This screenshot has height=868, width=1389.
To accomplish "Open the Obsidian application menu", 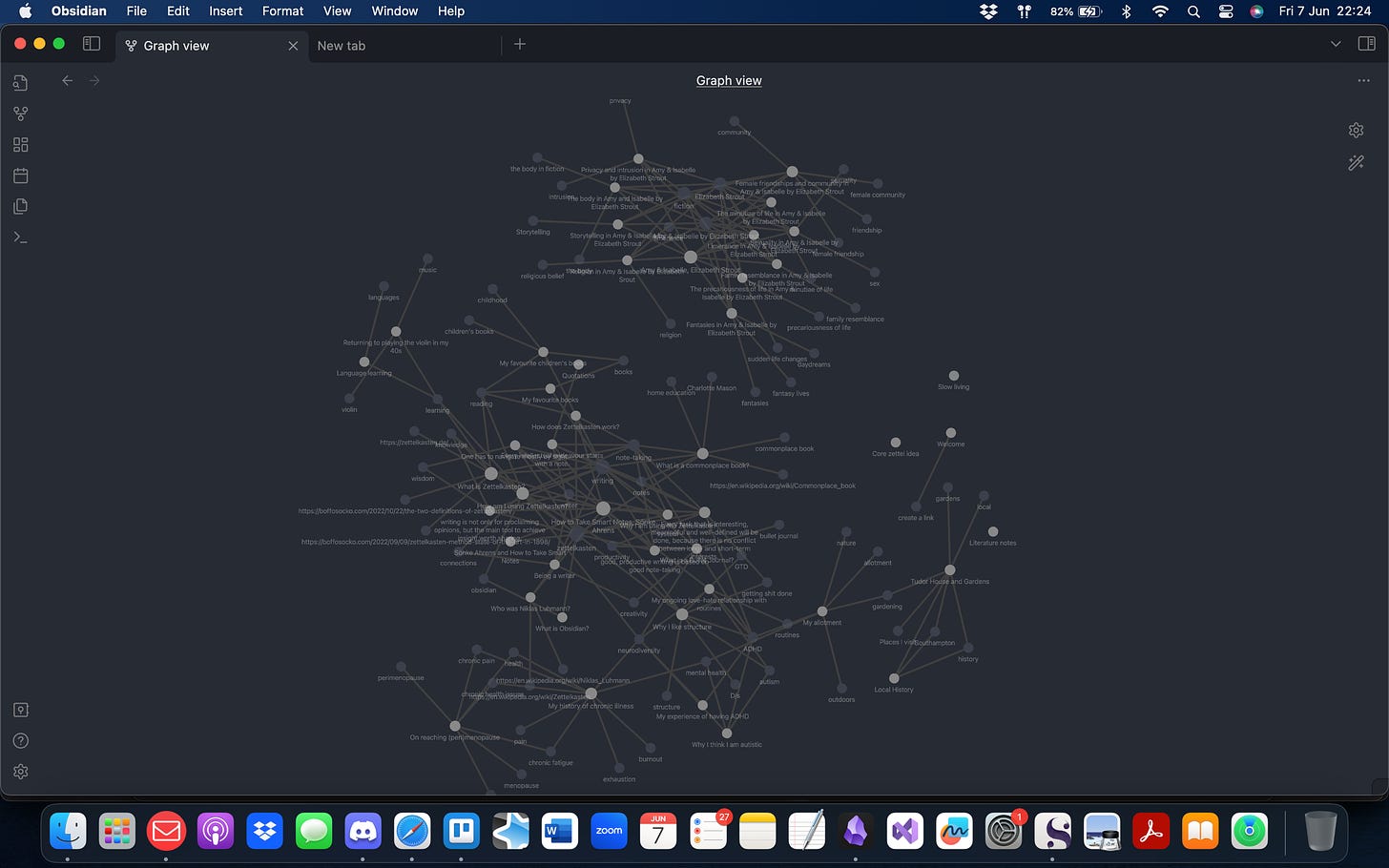I will 79,11.
